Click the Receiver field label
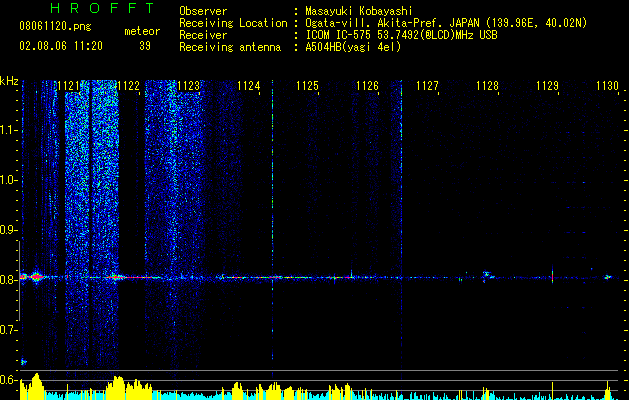This screenshot has height=400, width=629. tap(203, 35)
